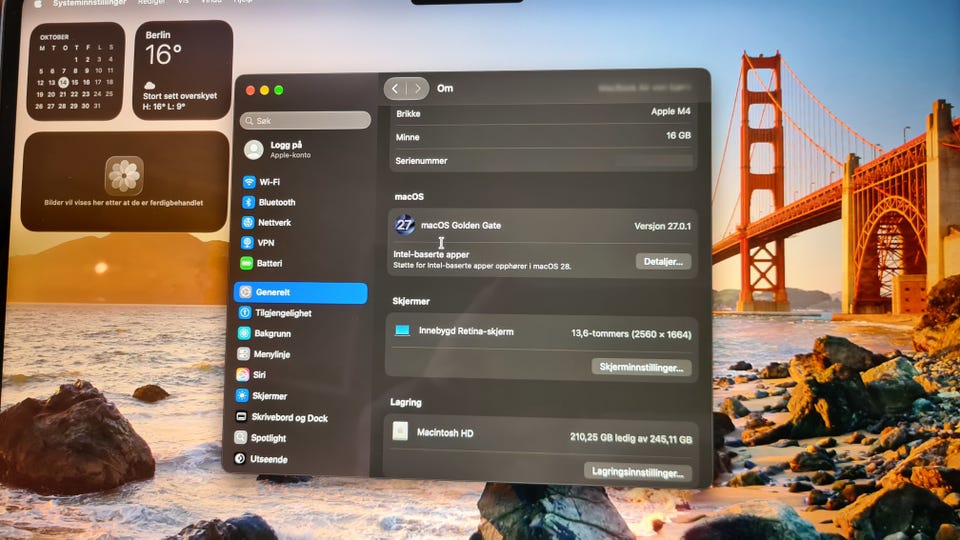Click the Versjon 27.0.1 text
Screen dimensions: 960x540
pos(662,226)
